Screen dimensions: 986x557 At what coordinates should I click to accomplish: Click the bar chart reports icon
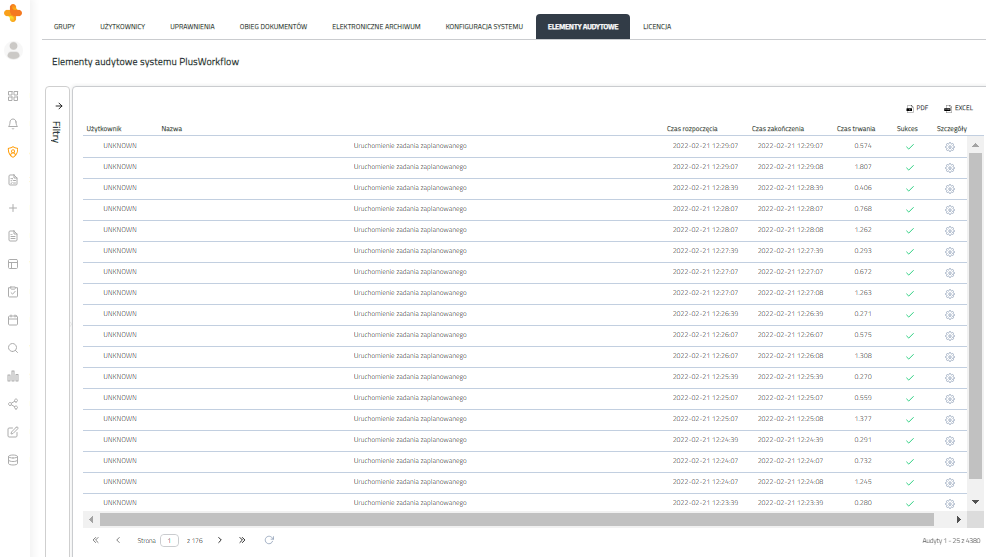coord(13,376)
